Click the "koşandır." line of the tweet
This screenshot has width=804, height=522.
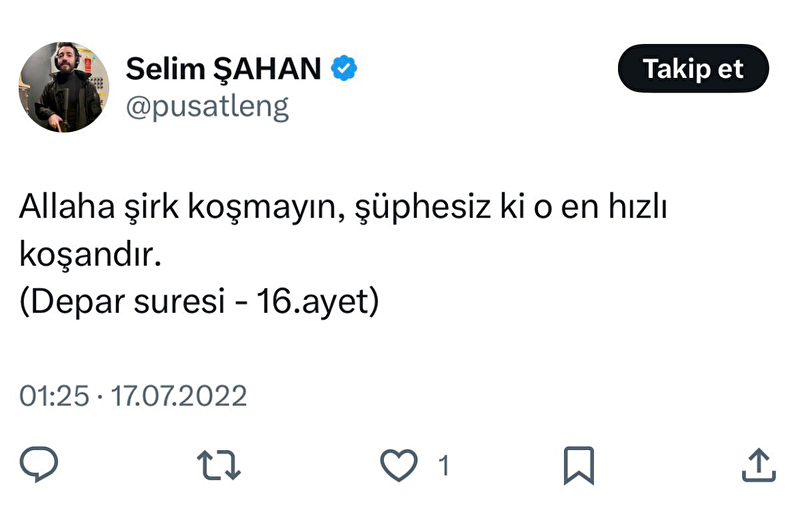tap(90, 255)
